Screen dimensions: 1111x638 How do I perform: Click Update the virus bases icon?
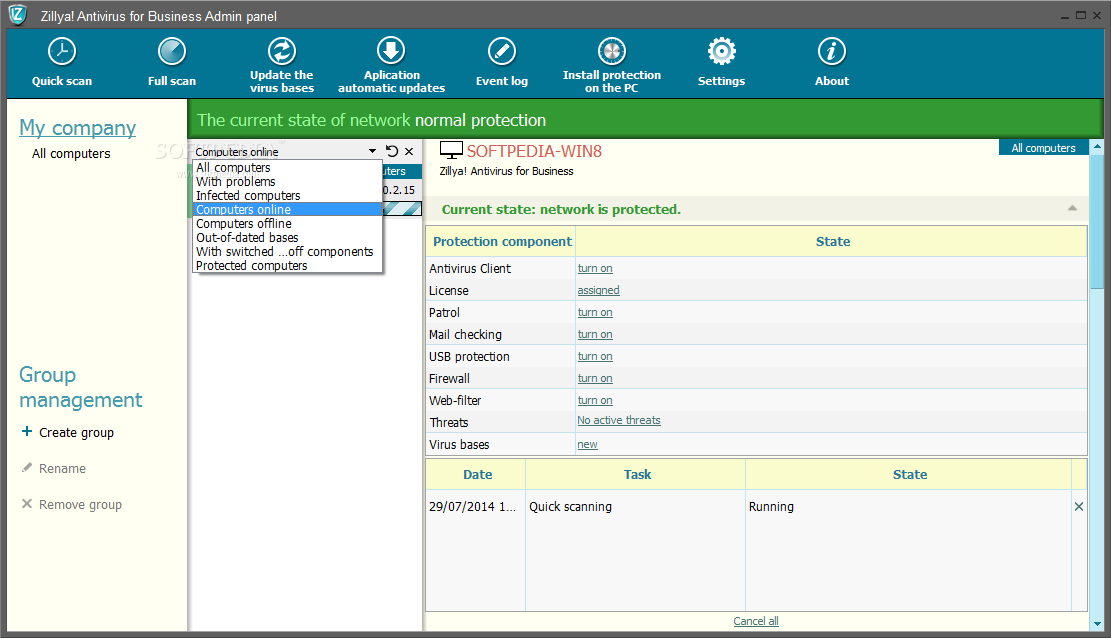[x=281, y=51]
